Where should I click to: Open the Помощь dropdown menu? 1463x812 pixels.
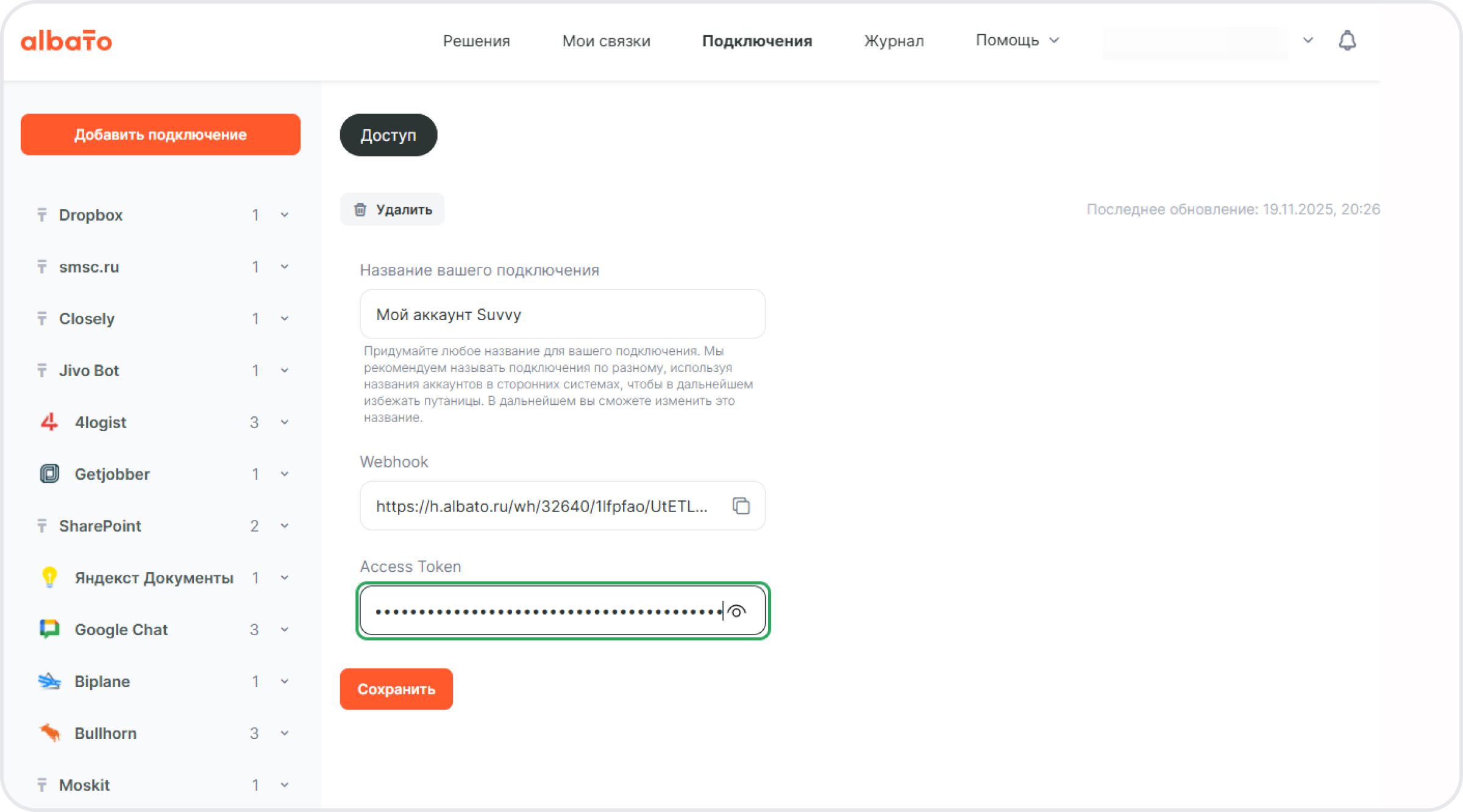1017,40
